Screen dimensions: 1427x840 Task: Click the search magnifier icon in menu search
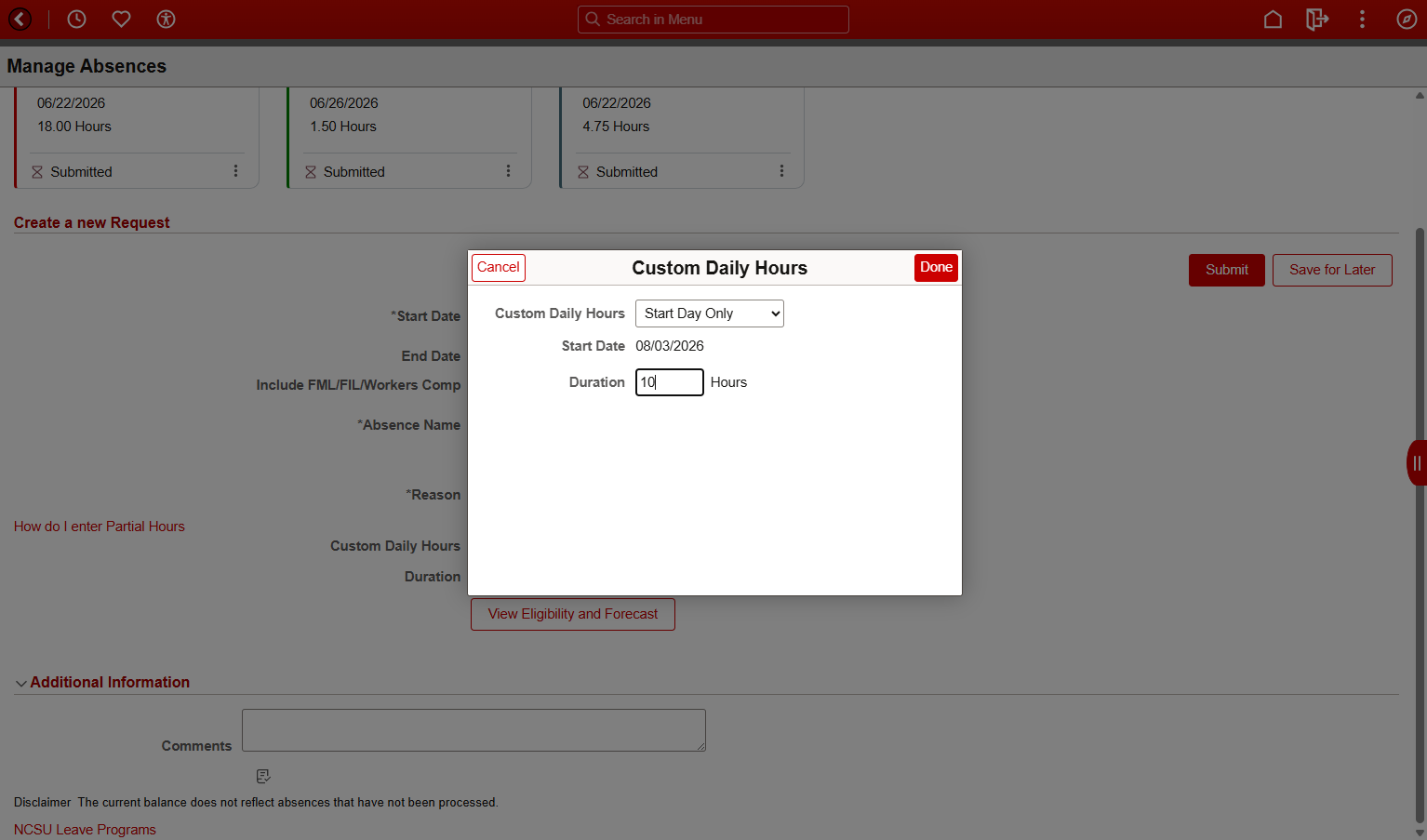tap(593, 19)
